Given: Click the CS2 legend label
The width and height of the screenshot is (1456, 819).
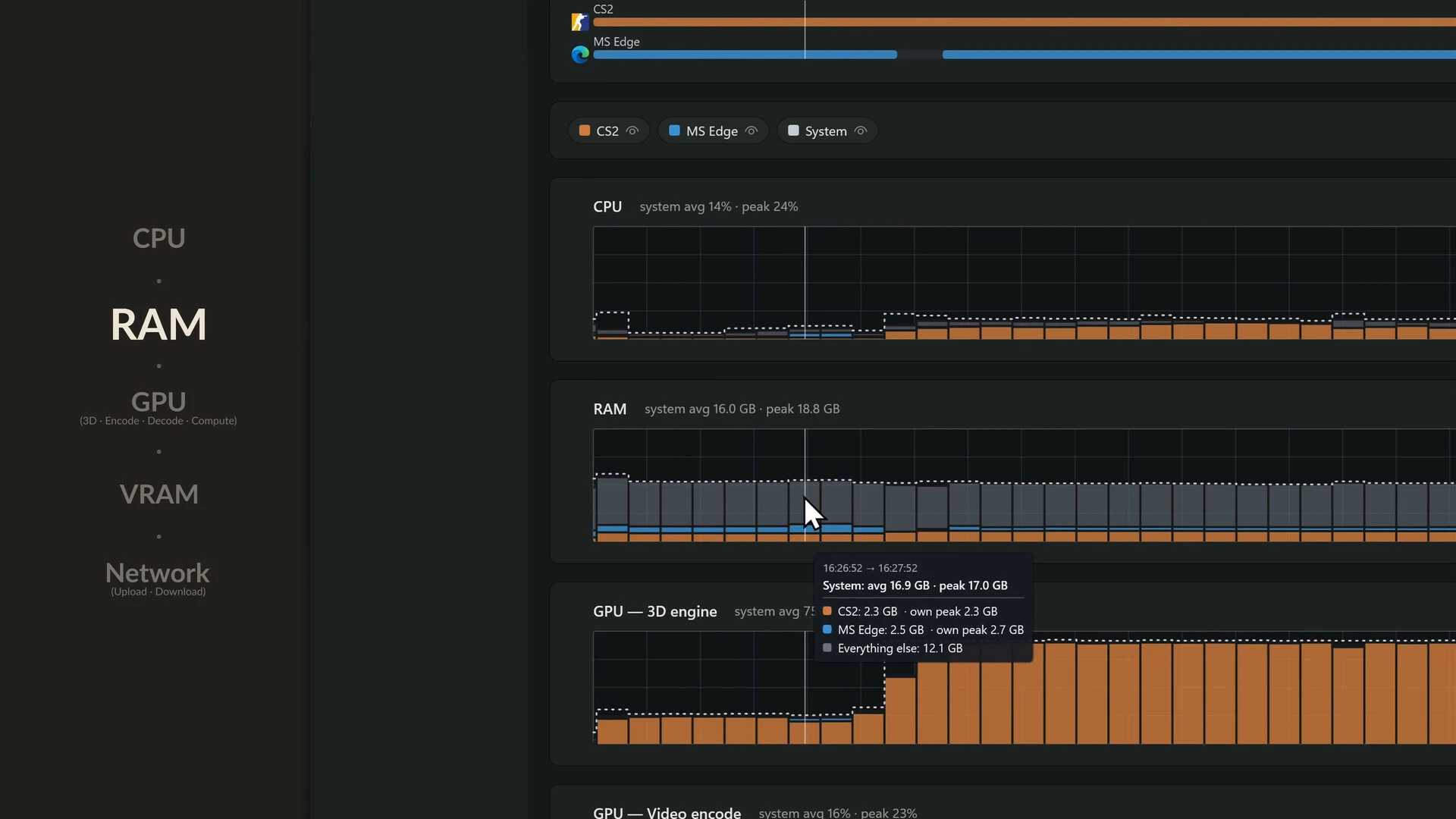Looking at the screenshot, I should pos(607,131).
